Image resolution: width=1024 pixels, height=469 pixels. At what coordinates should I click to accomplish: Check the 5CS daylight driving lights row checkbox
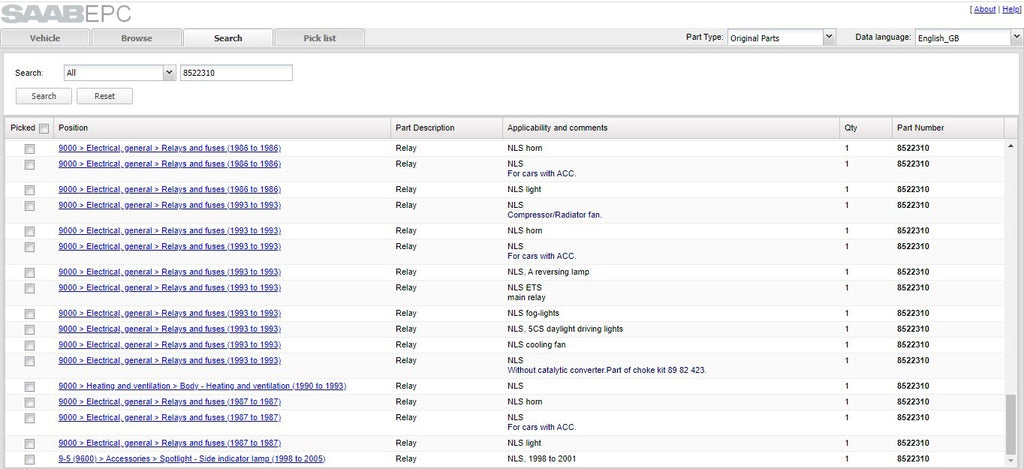[29, 329]
